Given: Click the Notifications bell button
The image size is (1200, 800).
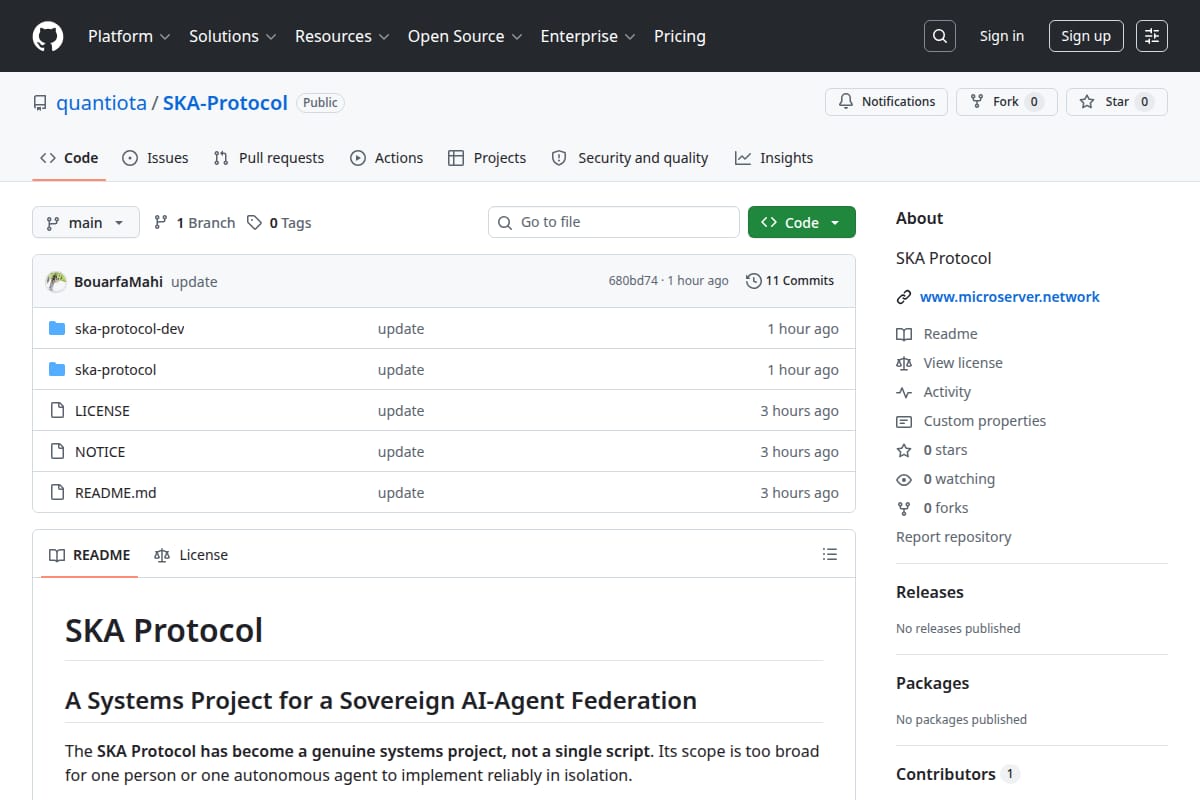Looking at the screenshot, I should click(x=886, y=102).
